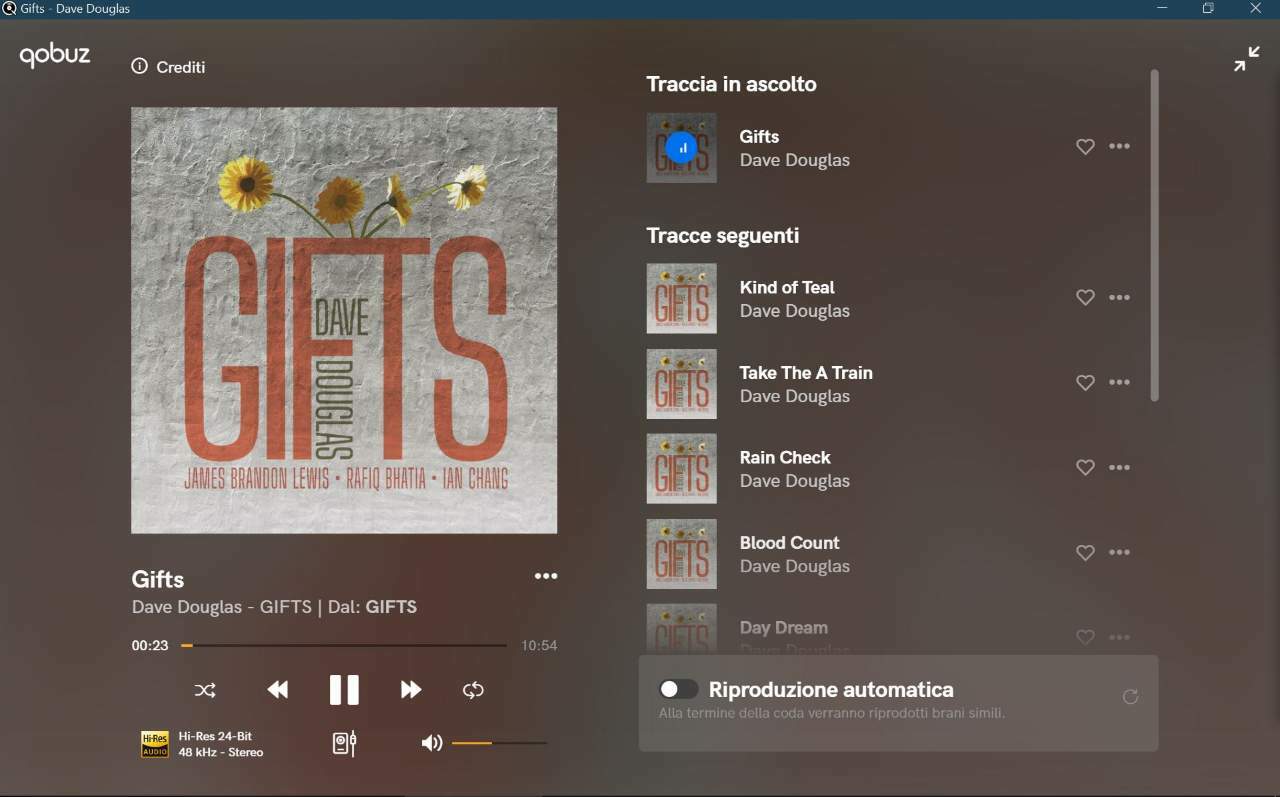Image resolution: width=1280 pixels, height=797 pixels.
Task: Skip to the previous track
Action: tap(278, 690)
